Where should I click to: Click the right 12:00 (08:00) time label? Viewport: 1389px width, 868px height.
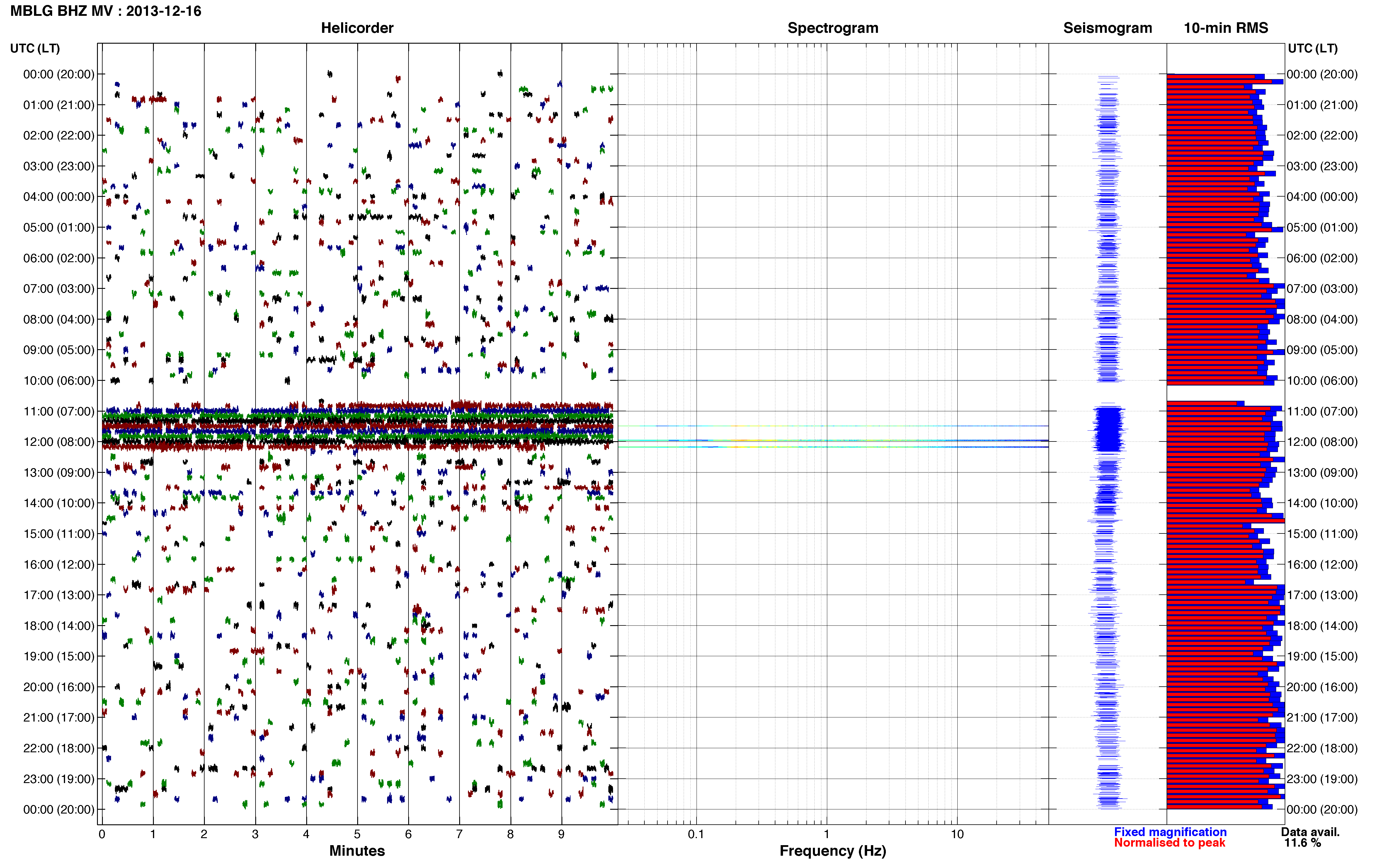1322,442
